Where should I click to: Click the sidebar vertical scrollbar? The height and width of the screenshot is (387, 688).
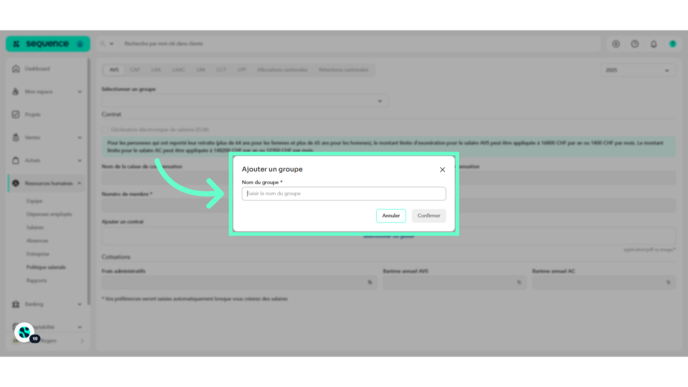pyautogui.click(x=89, y=182)
